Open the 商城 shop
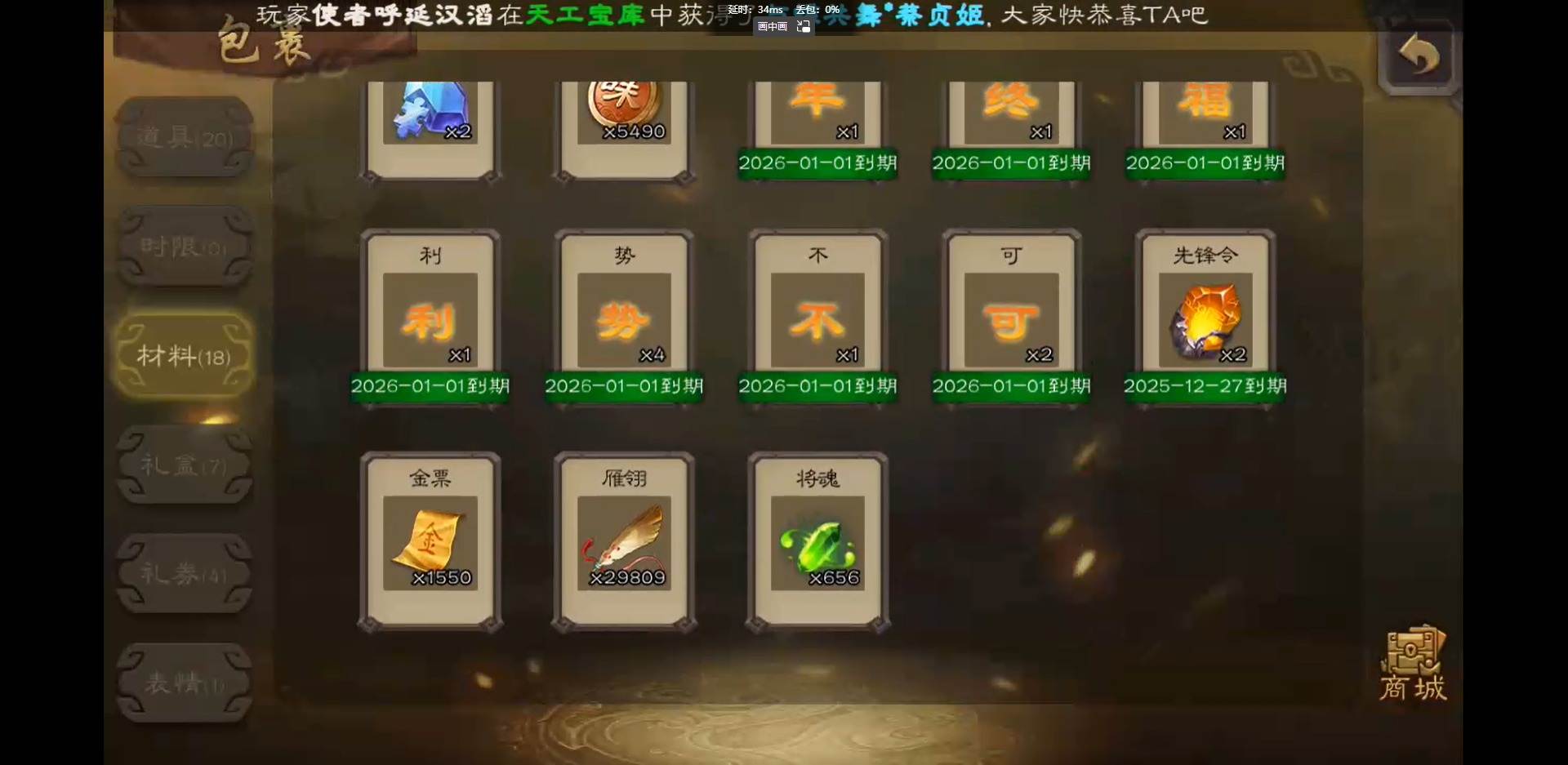 tap(1414, 665)
